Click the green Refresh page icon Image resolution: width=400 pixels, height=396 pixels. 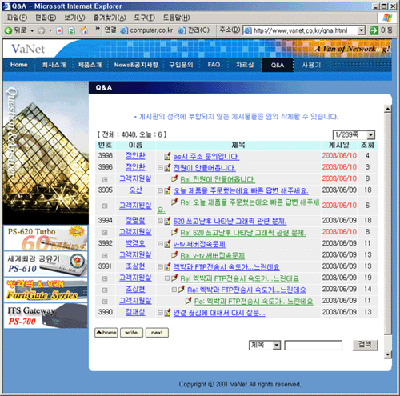point(71,31)
